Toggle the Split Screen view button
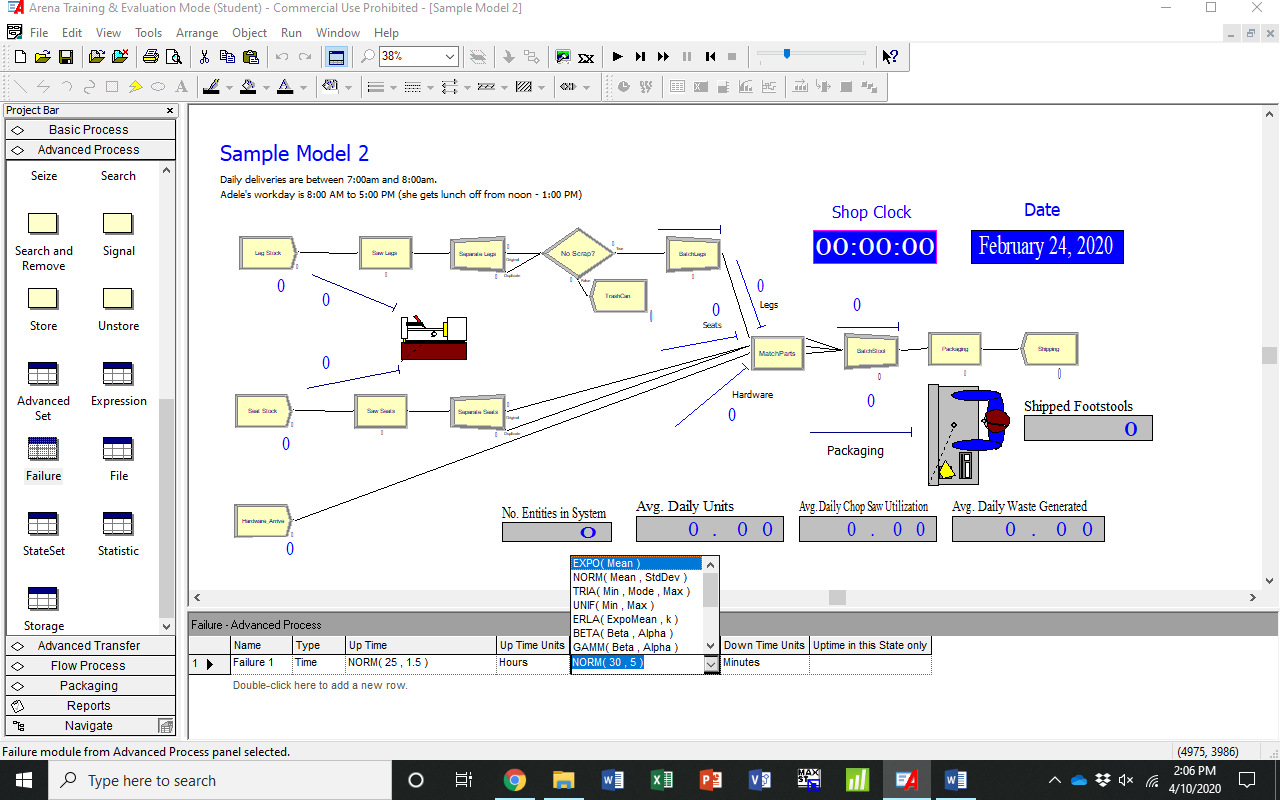The width and height of the screenshot is (1280, 800). click(x=337, y=57)
